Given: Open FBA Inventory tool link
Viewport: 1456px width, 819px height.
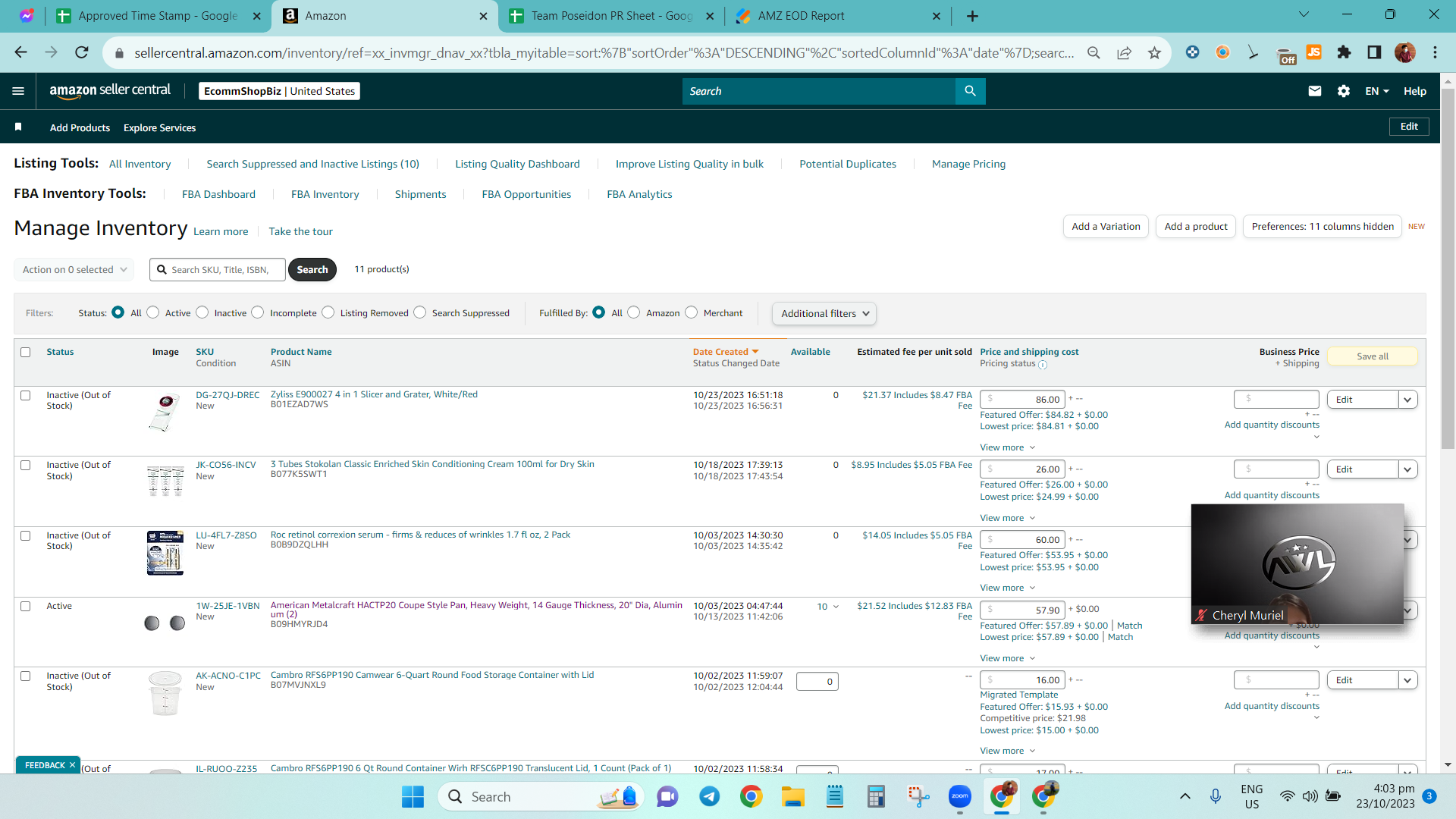Looking at the screenshot, I should click(325, 194).
